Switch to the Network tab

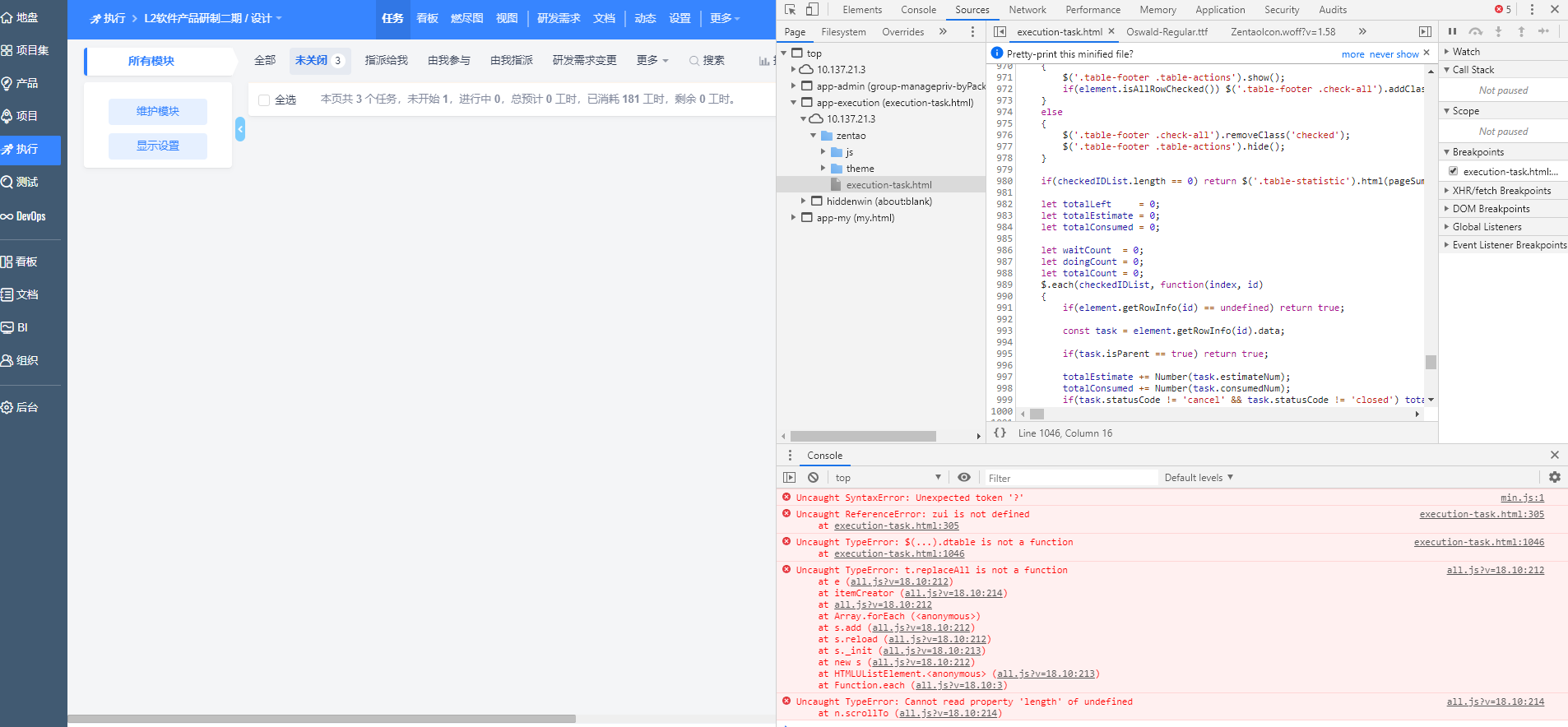[x=1027, y=10]
